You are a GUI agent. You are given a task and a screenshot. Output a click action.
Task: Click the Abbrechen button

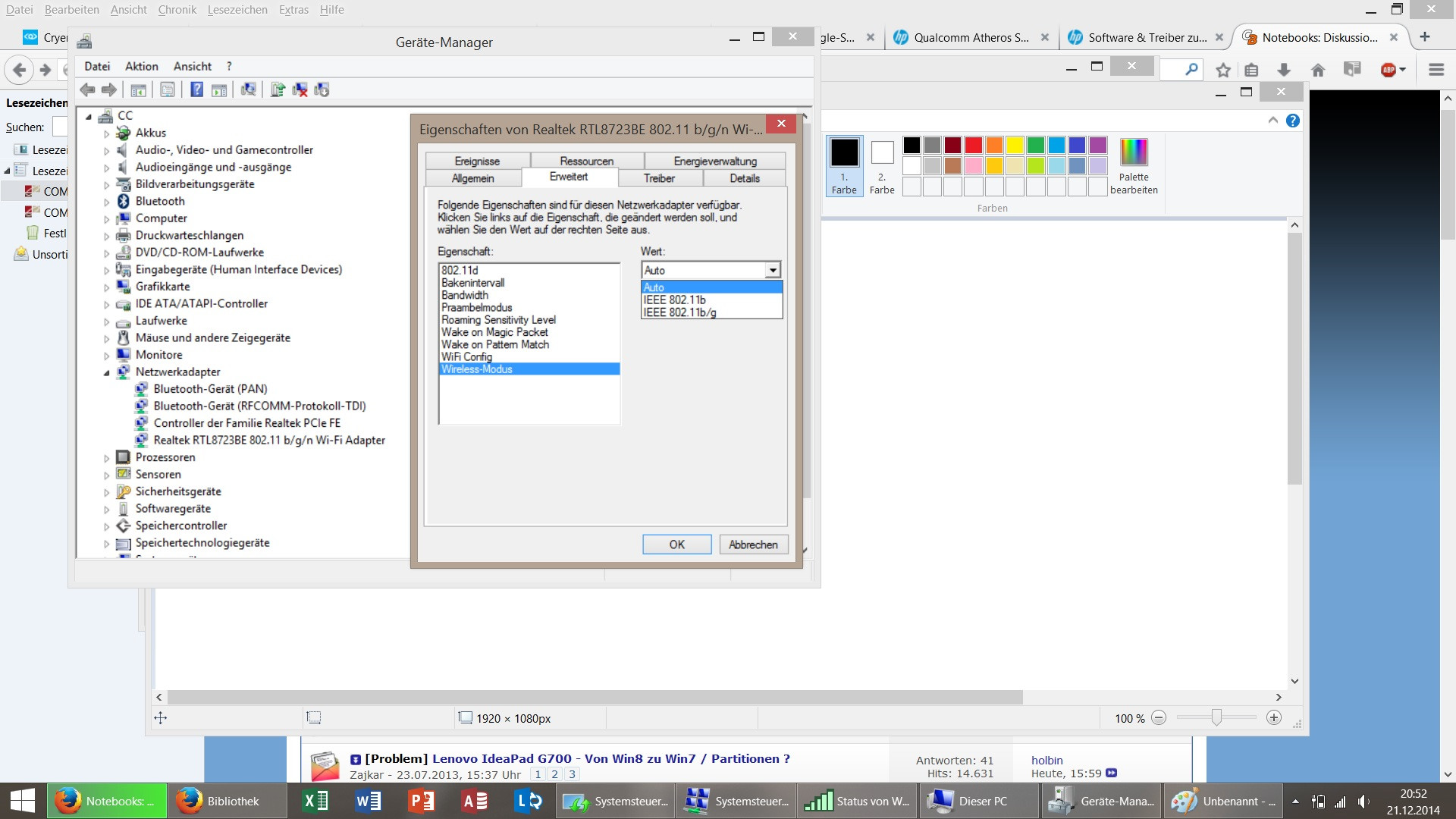point(752,544)
